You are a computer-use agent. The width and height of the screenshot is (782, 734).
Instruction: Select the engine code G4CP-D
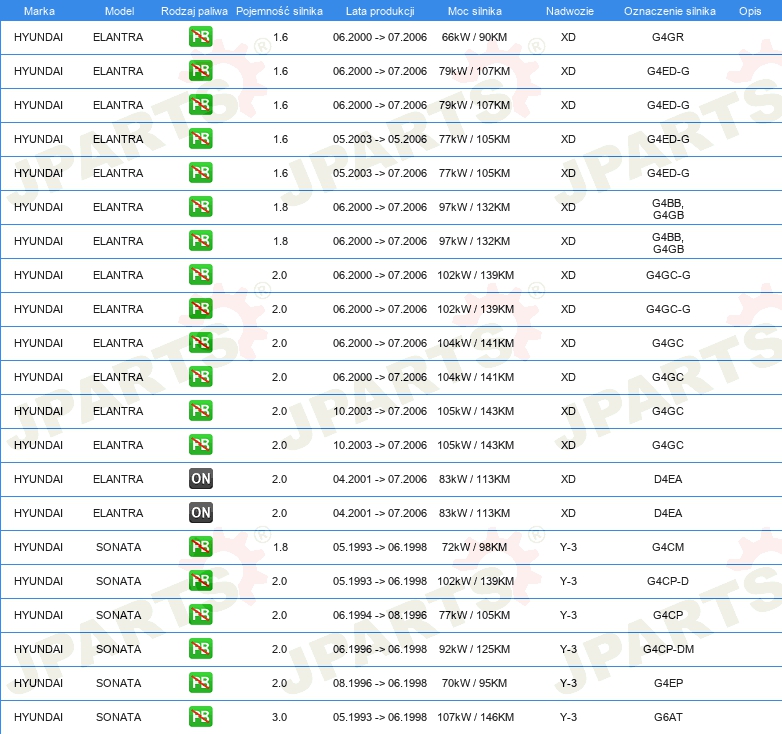coord(668,581)
